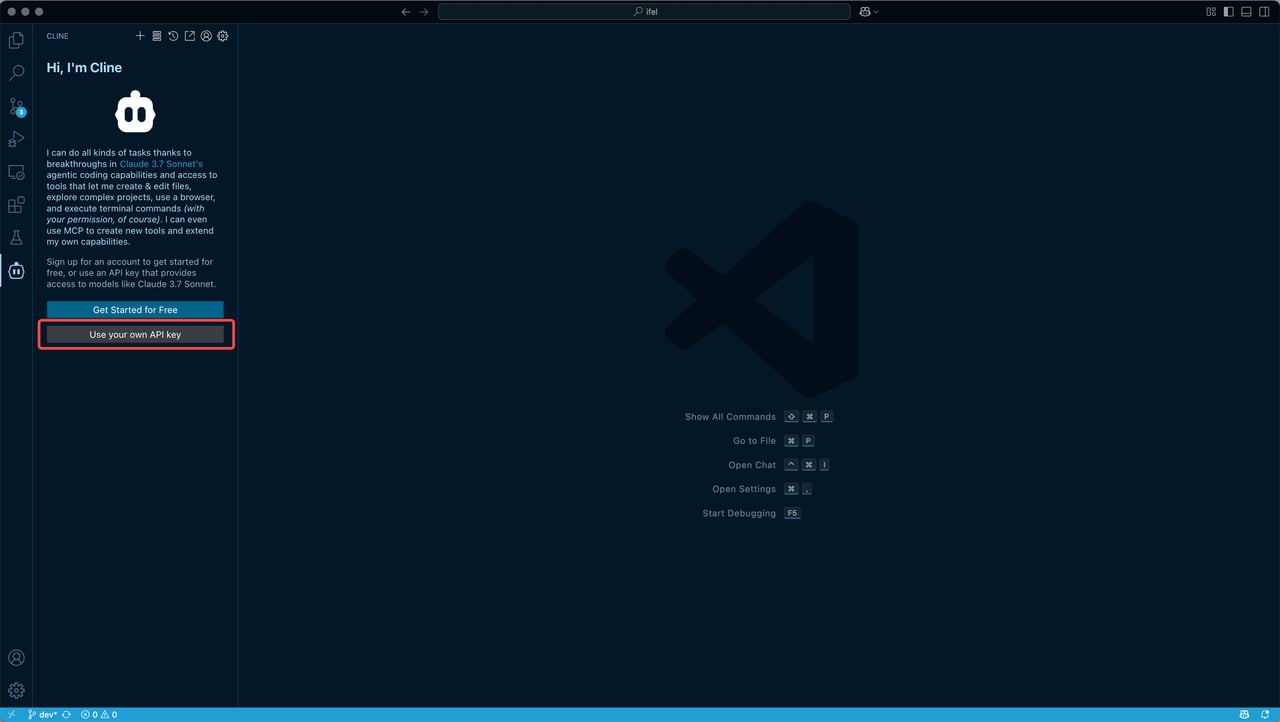
Task: Click the CLINE panel title
Action: [58, 36]
